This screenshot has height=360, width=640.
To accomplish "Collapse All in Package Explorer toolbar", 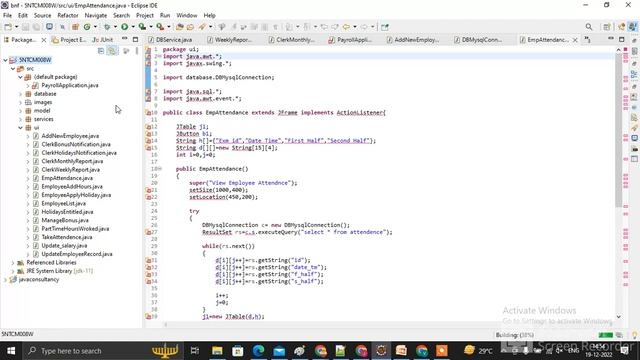I will tap(101, 51).
